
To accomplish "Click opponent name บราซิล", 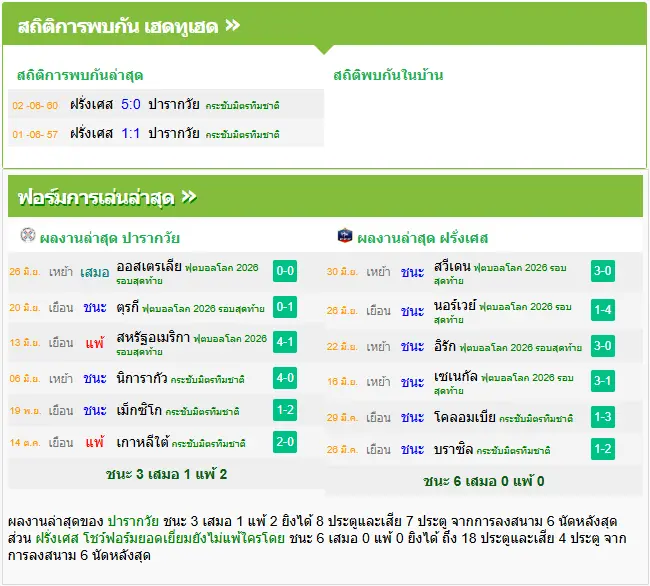I will click(453, 449).
